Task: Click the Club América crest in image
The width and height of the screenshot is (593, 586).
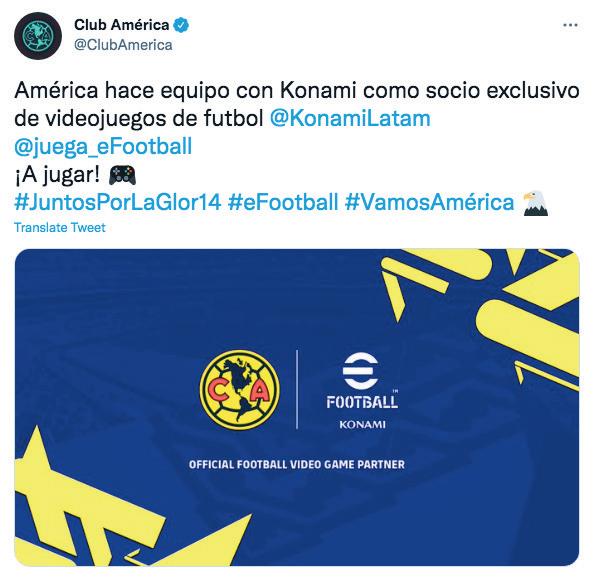Action: tap(240, 390)
